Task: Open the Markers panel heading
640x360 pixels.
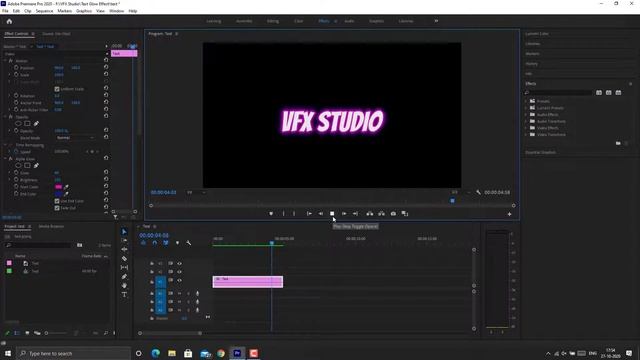Action: pos(532,53)
